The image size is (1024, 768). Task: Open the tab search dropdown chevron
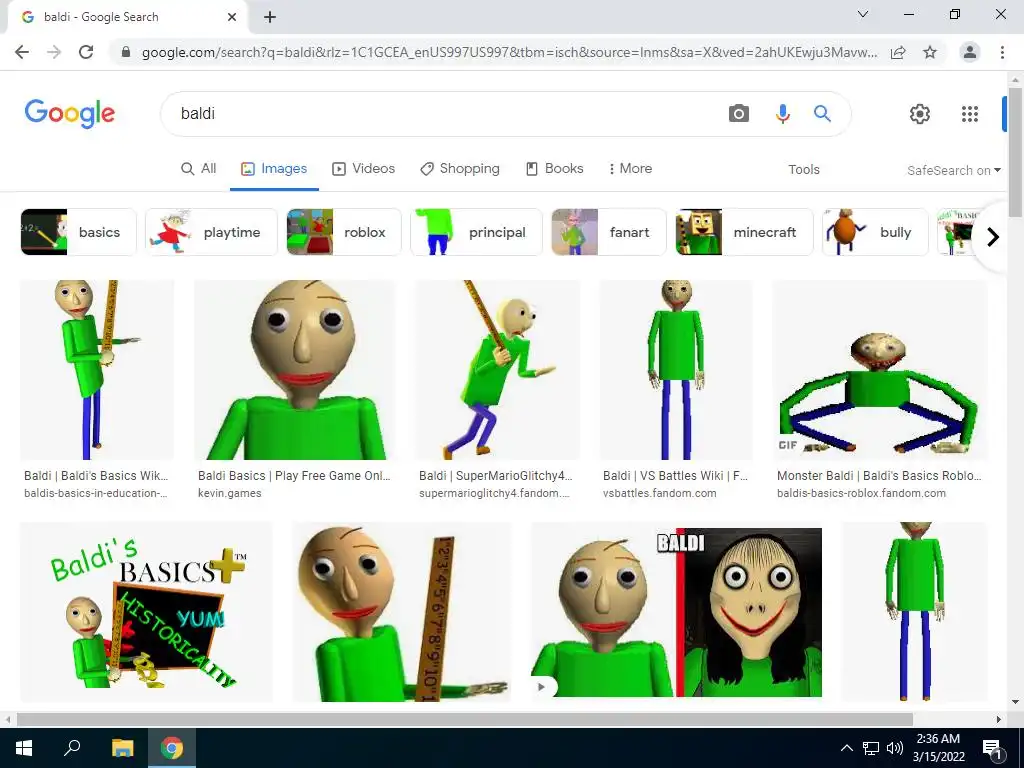tap(863, 14)
